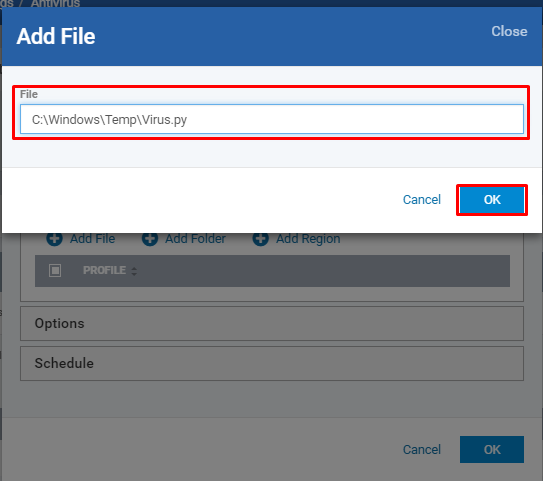Sort the list by PROFILE column

(x=104, y=270)
